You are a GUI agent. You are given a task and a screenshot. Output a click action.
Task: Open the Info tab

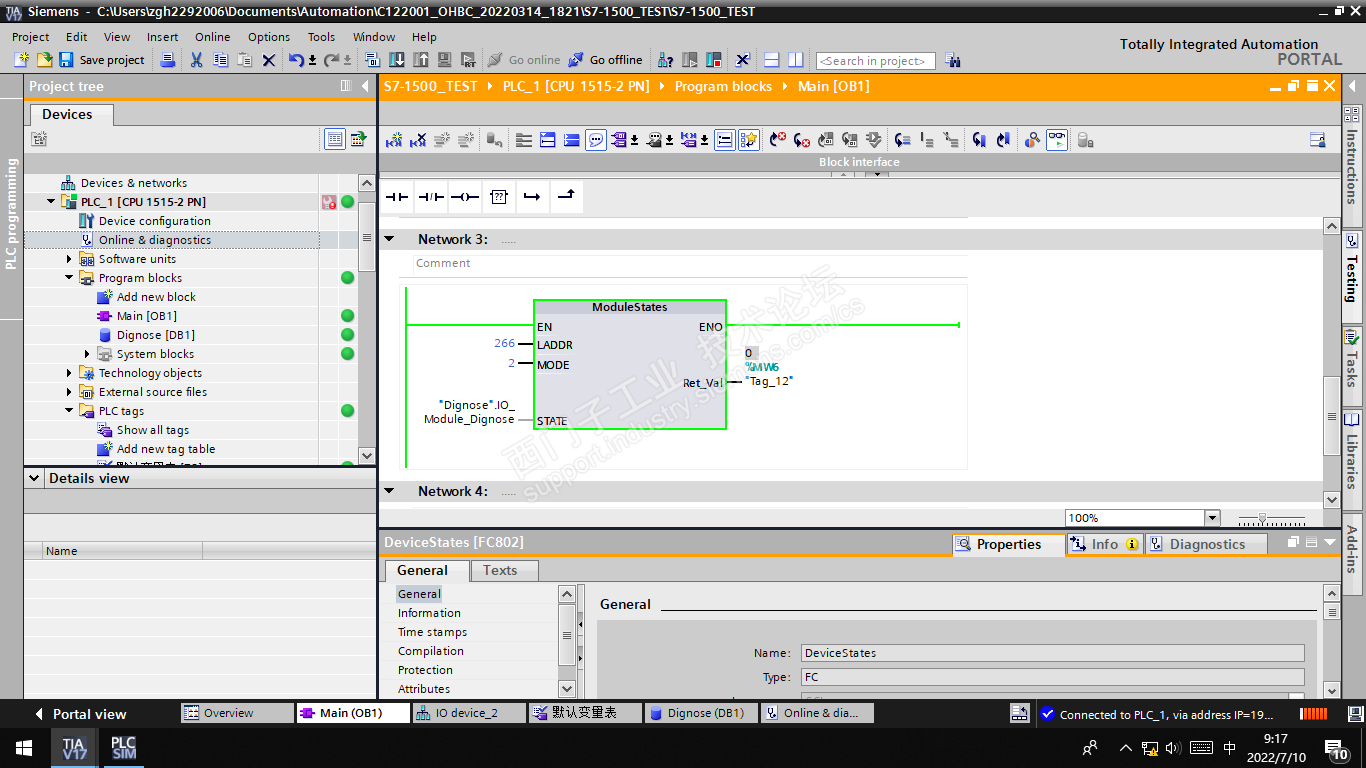pyautogui.click(x=1105, y=544)
